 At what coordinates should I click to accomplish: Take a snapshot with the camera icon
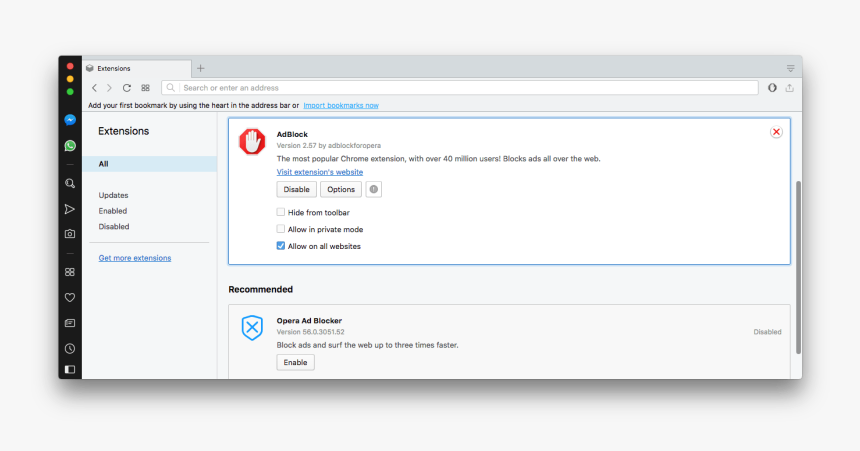coord(70,234)
